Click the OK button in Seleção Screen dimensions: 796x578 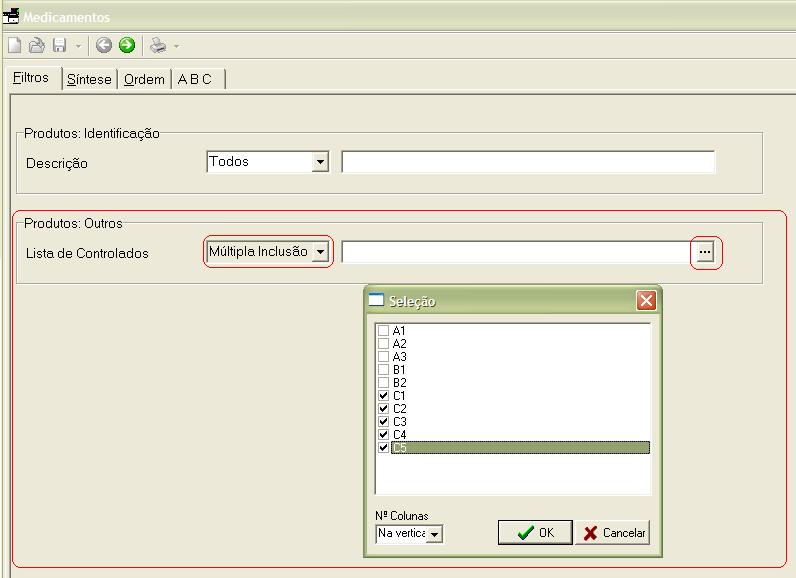pyautogui.click(x=535, y=532)
